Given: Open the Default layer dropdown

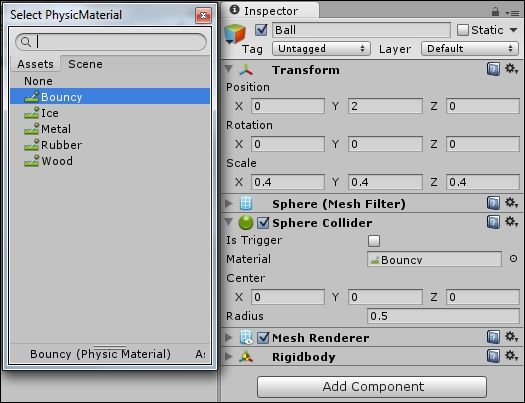Looking at the screenshot, I should 470,49.
